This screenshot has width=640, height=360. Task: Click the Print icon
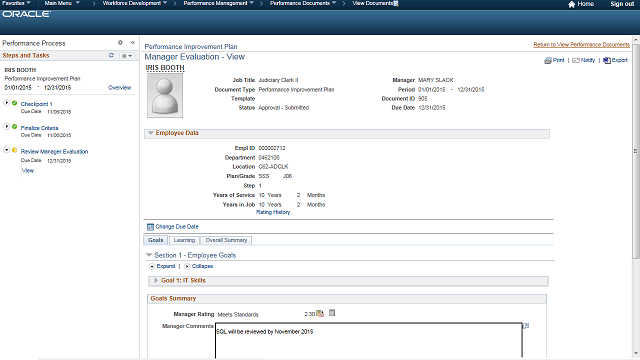[548, 60]
